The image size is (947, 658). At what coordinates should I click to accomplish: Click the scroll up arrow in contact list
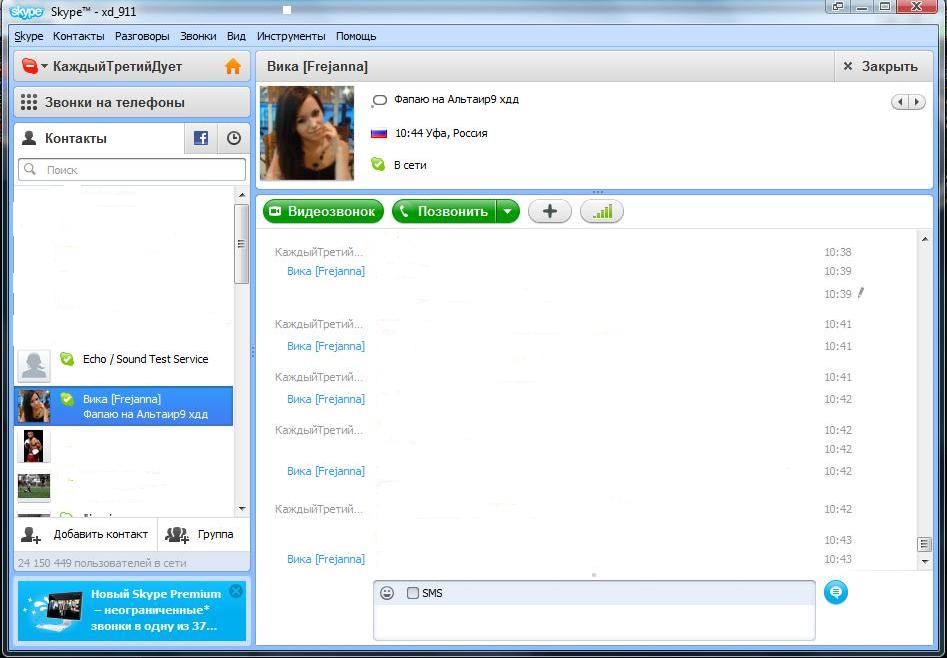(x=242, y=195)
